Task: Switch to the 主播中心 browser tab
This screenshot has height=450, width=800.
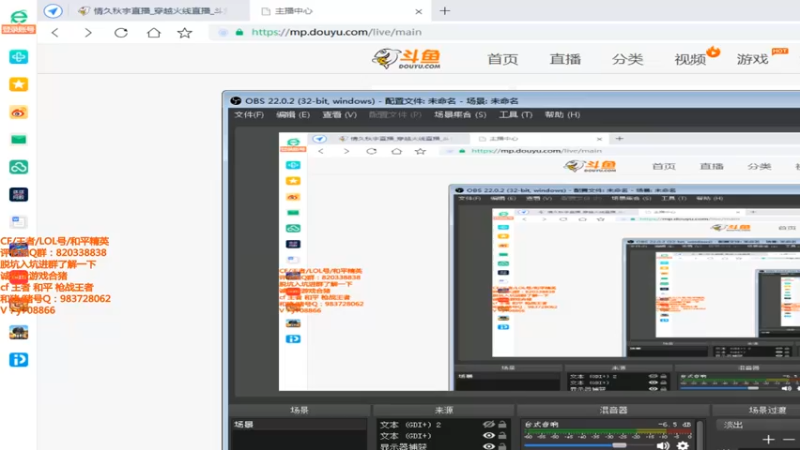Action: click(340, 11)
